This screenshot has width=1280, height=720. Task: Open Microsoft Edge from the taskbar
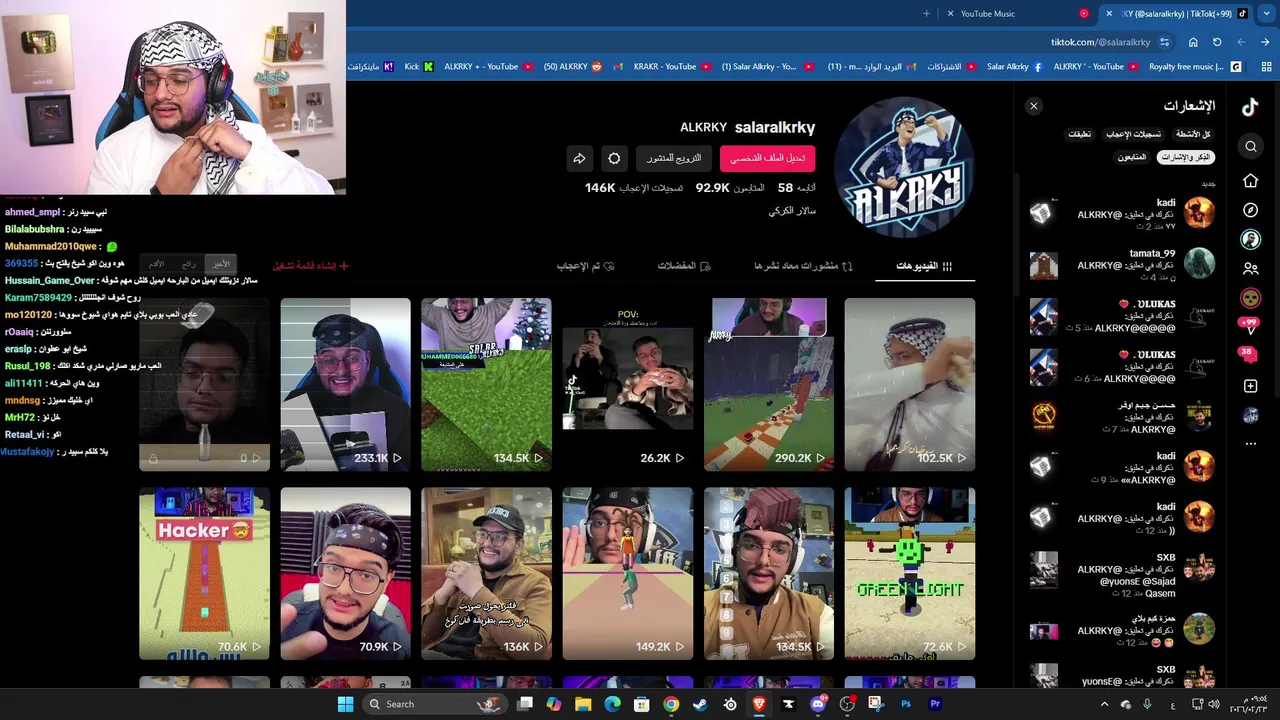tap(612, 704)
